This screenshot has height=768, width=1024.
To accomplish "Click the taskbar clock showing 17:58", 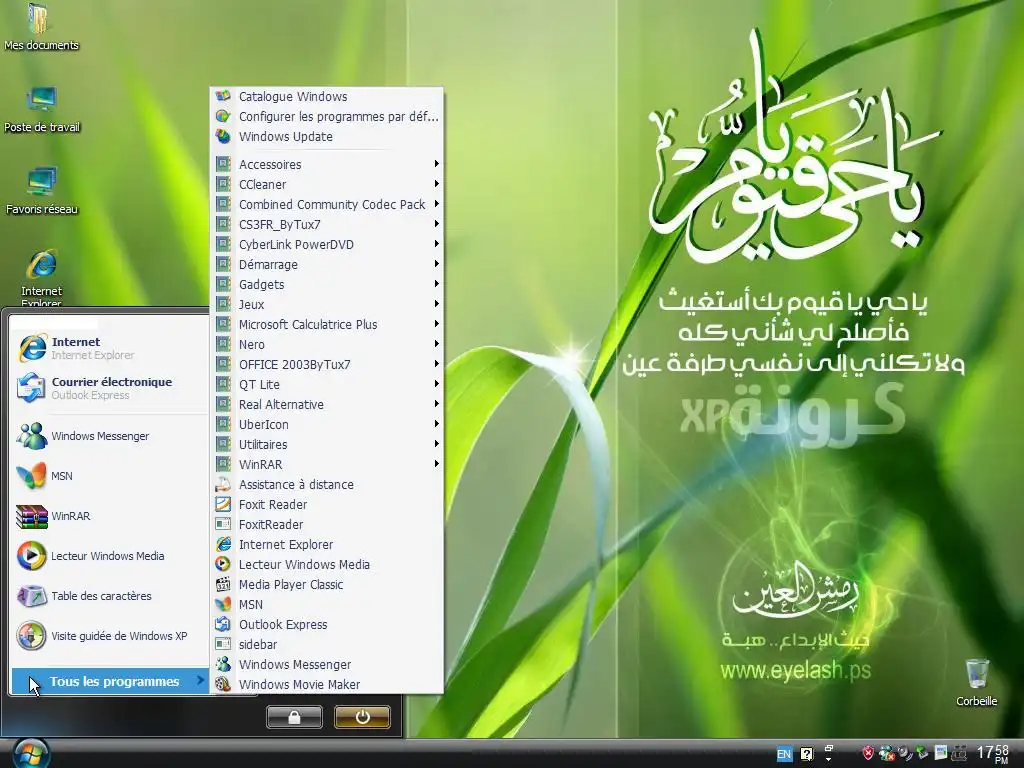I will point(993,754).
